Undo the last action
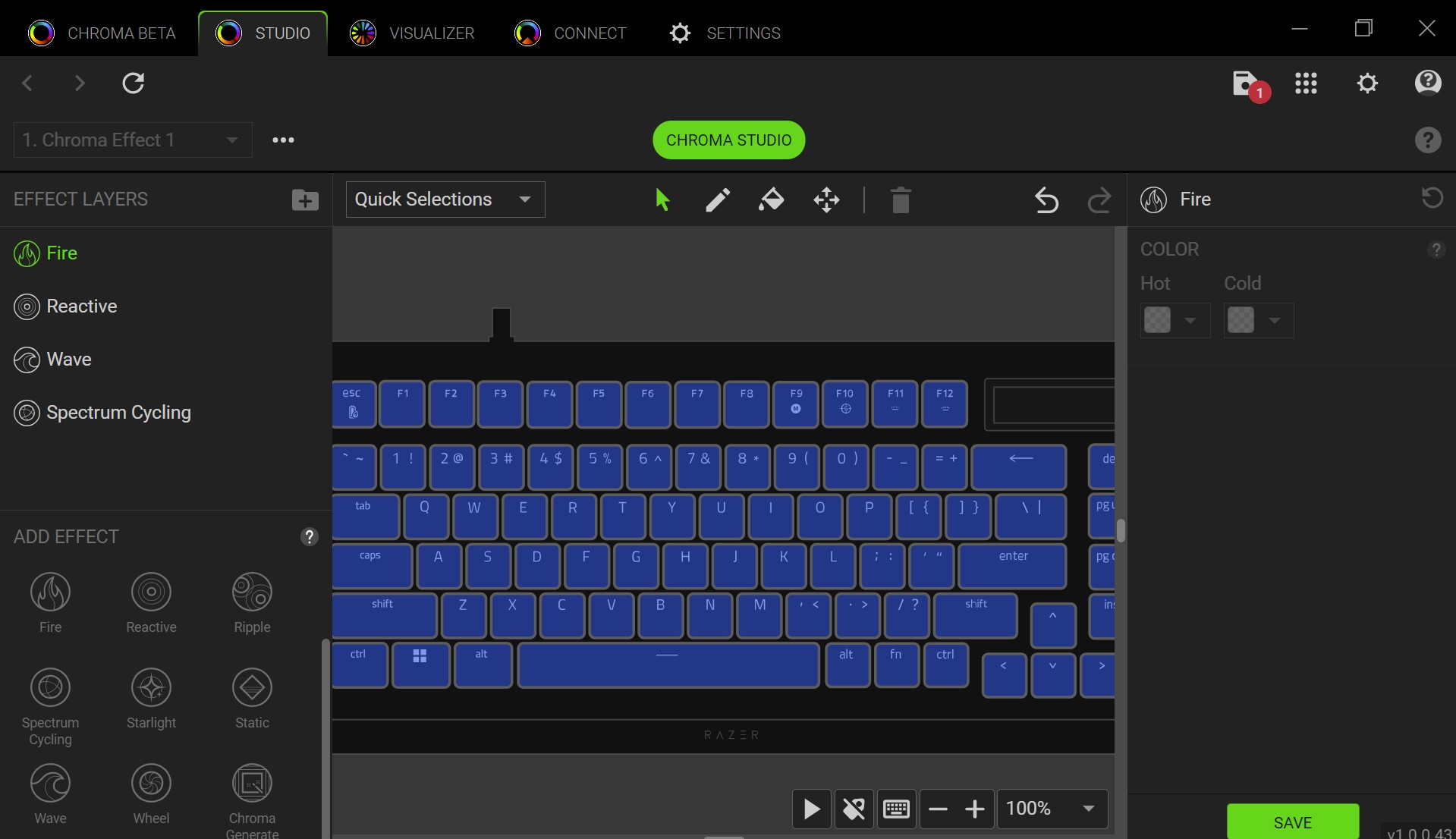Image resolution: width=1456 pixels, height=839 pixels. (x=1046, y=200)
